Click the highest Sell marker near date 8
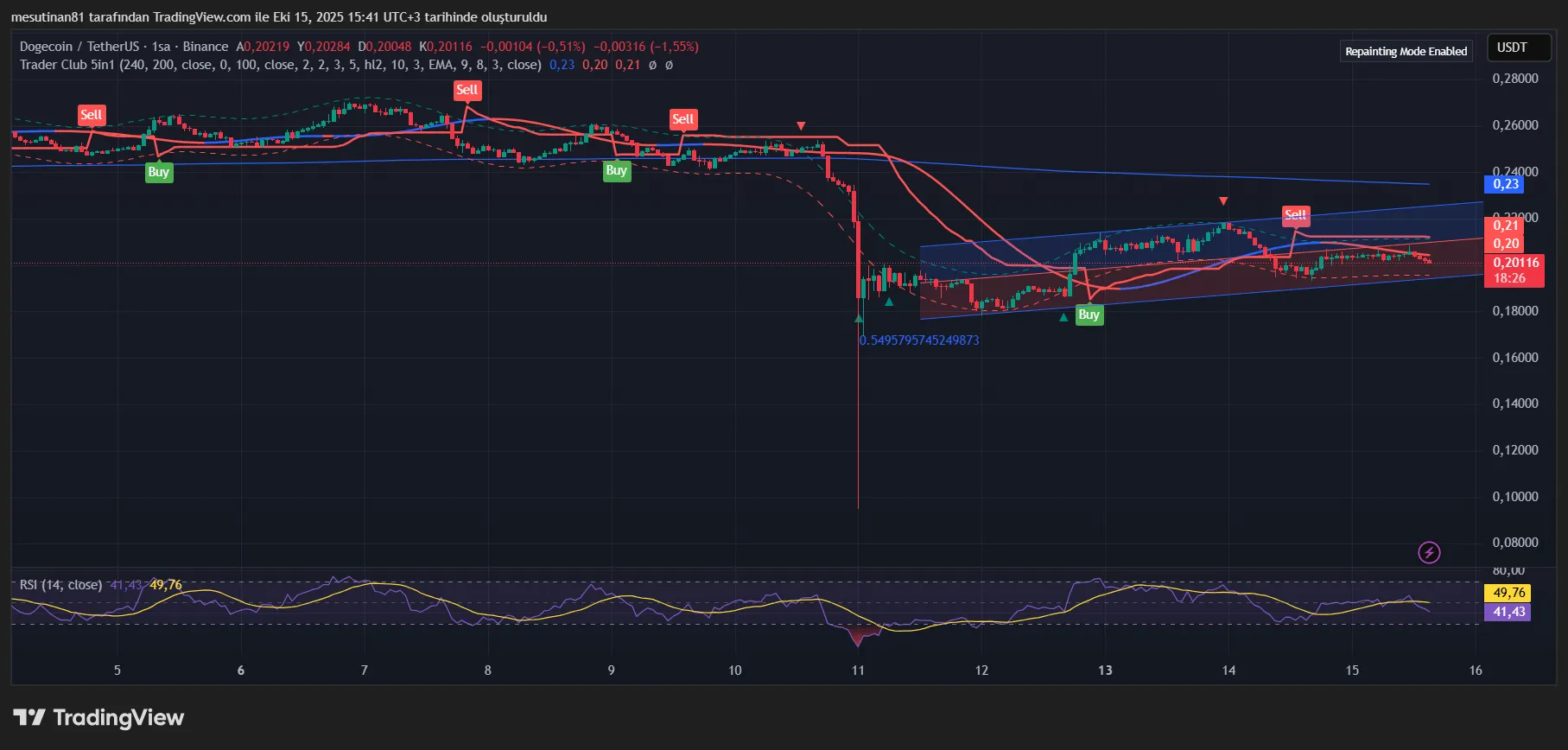The width and height of the screenshot is (1568, 750). [x=467, y=90]
